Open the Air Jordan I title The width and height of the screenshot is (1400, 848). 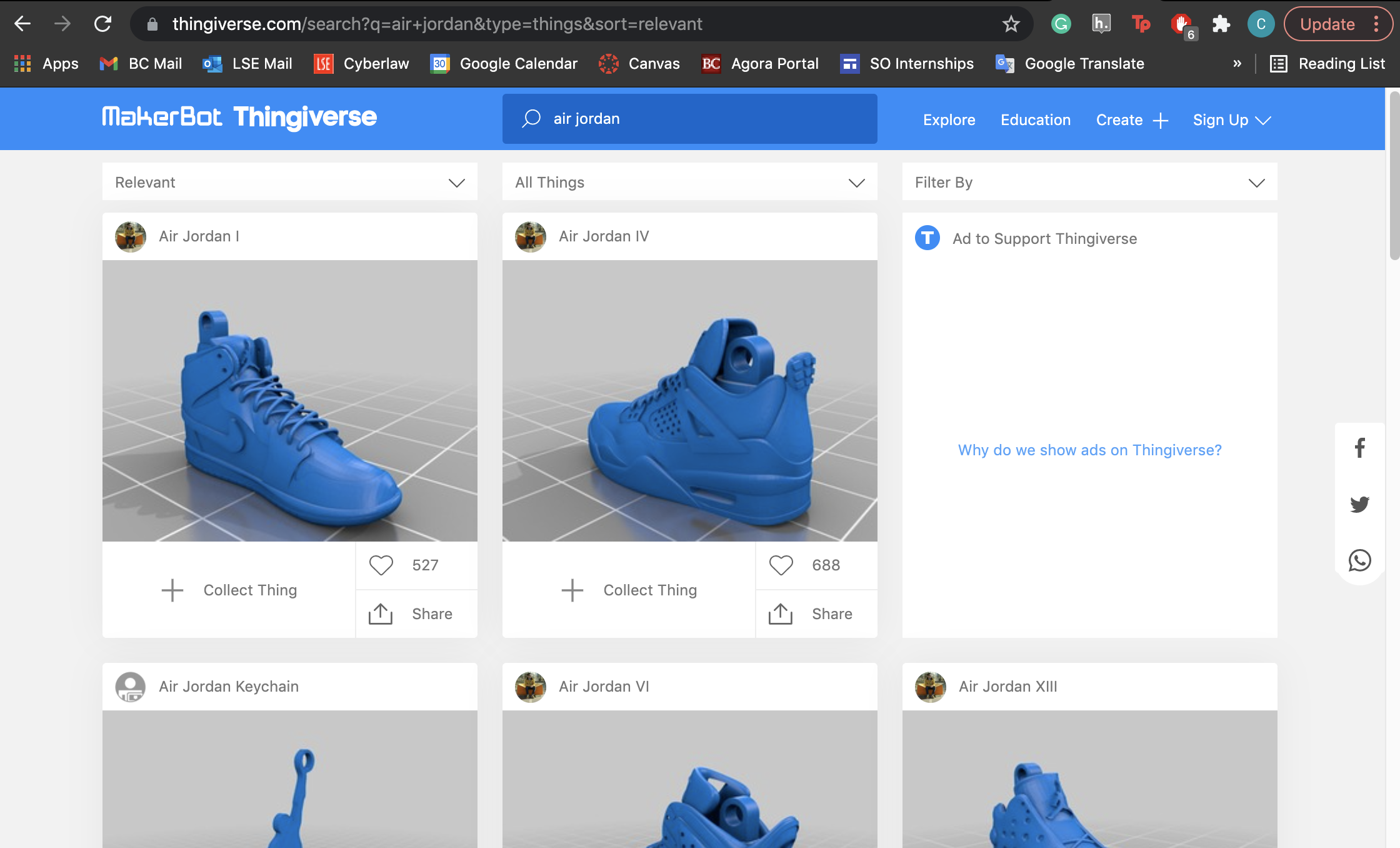(x=199, y=236)
